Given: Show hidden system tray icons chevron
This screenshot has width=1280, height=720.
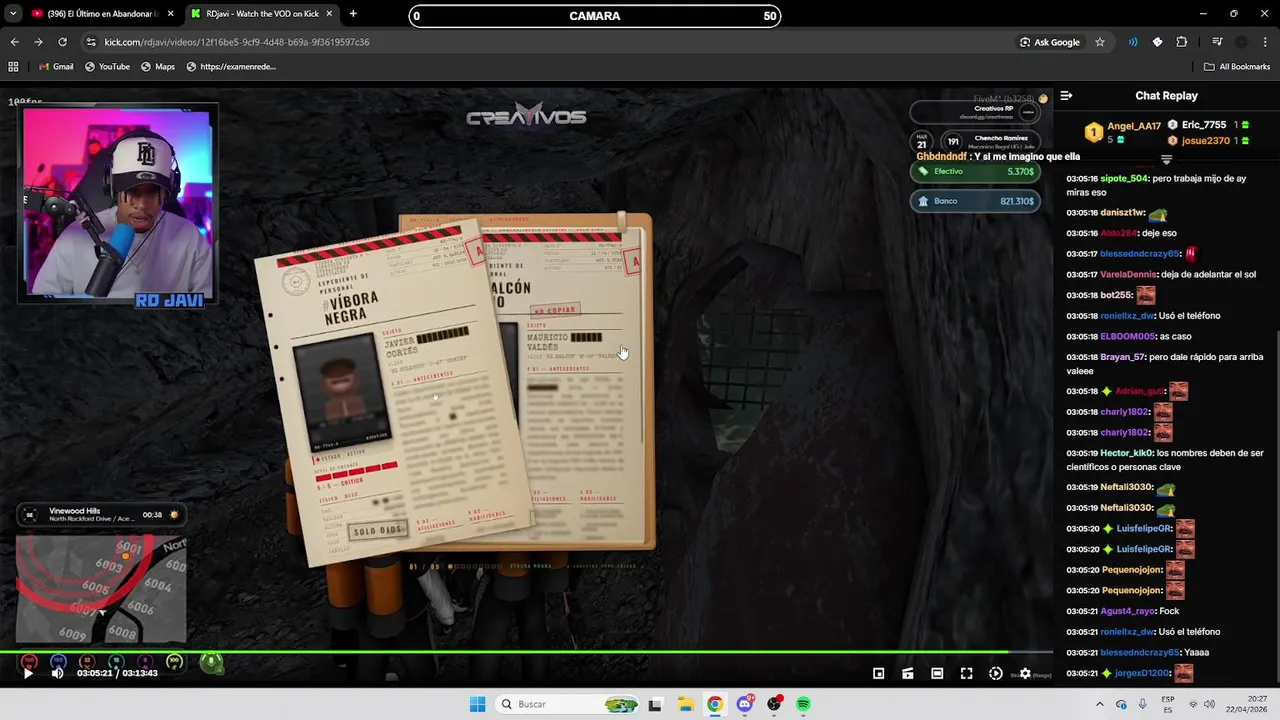Looking at the screenshot, I should 1099,704.
